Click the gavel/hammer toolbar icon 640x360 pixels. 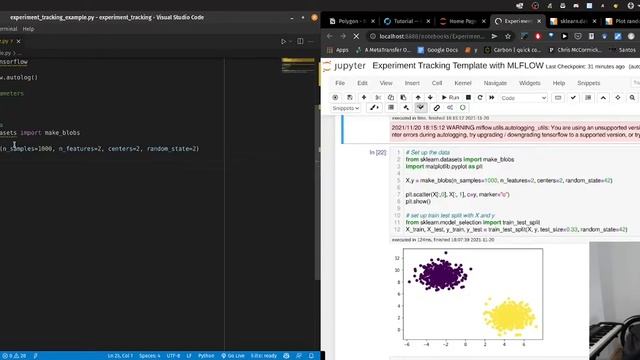(406, 108)
